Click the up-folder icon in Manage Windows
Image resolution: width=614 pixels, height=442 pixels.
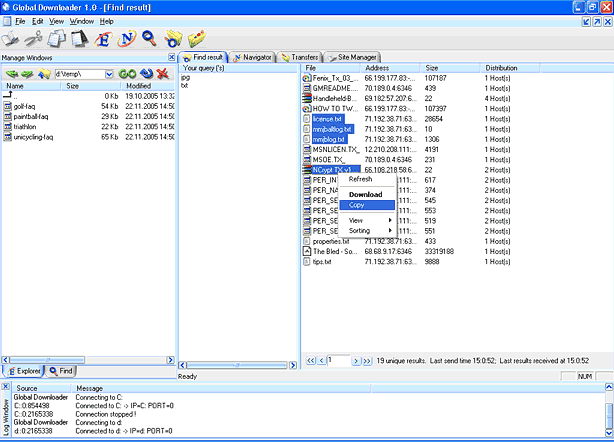(x=44, y=74)
